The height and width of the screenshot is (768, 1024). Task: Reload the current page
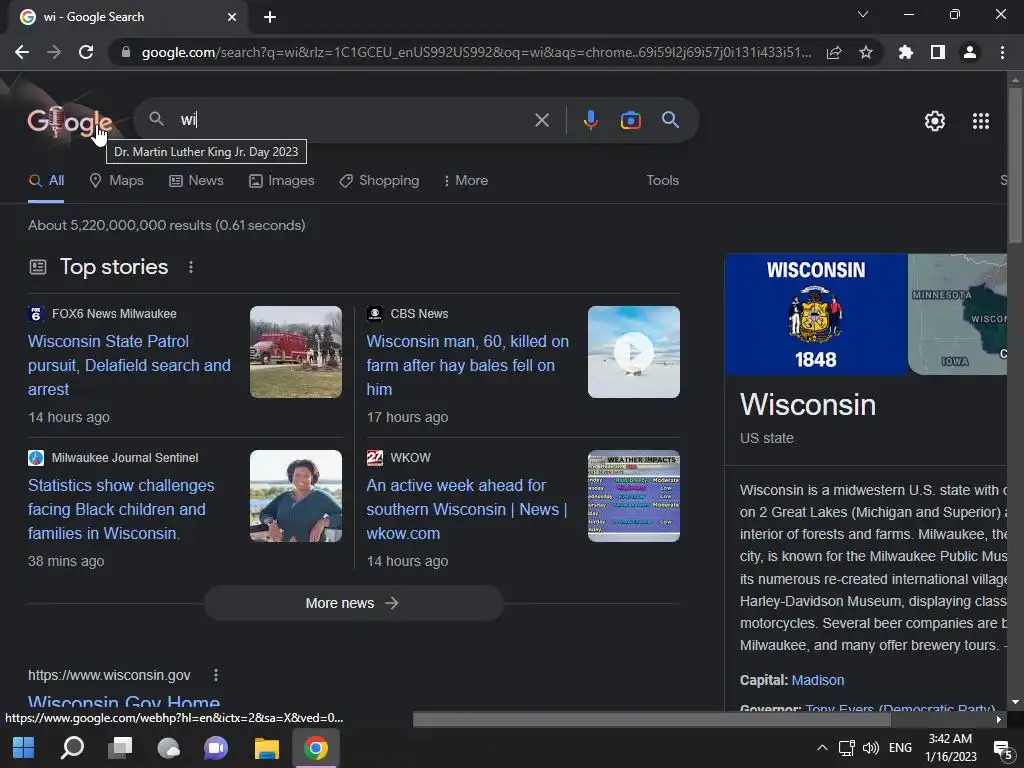[86, 52]
